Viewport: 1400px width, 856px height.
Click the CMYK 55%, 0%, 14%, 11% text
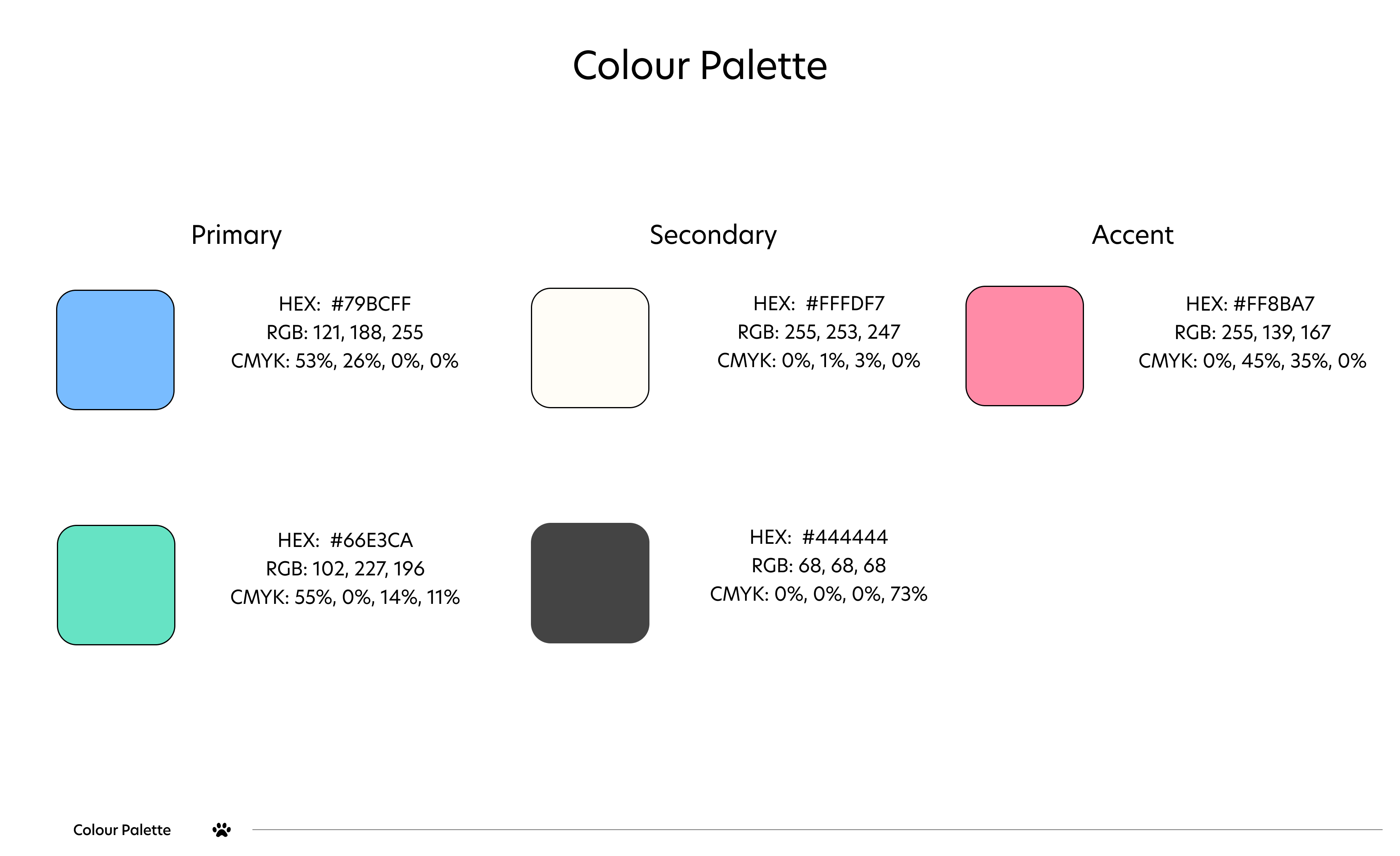344,598
